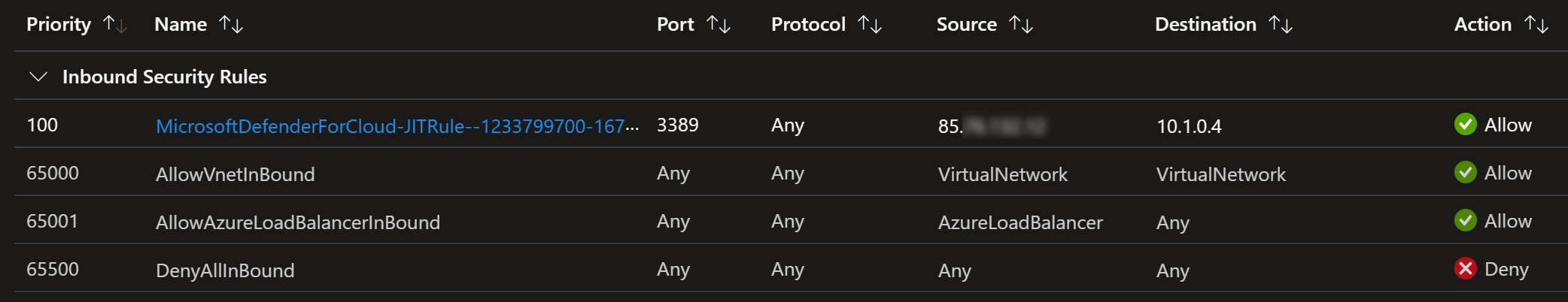
Task: Sort rules by Priority column arrows
Action: coord(115,25)
